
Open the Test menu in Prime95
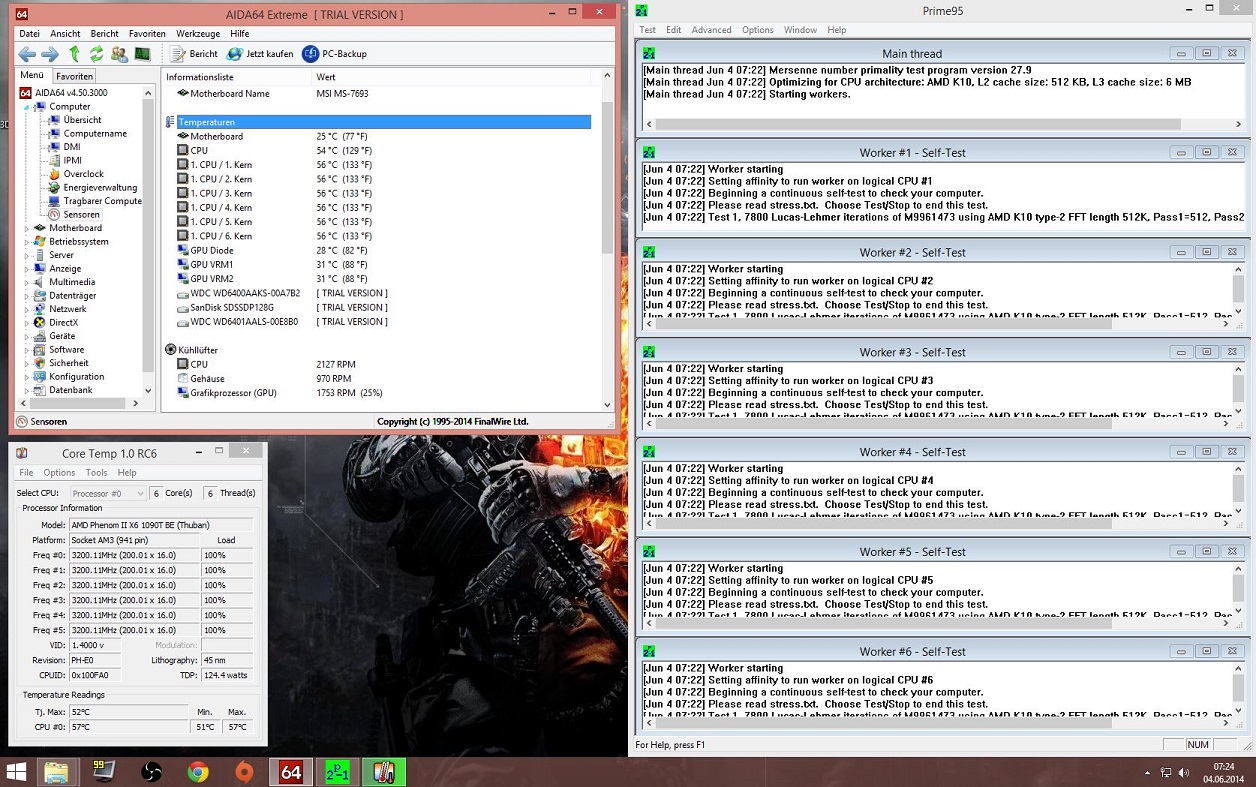click(648, 30)
